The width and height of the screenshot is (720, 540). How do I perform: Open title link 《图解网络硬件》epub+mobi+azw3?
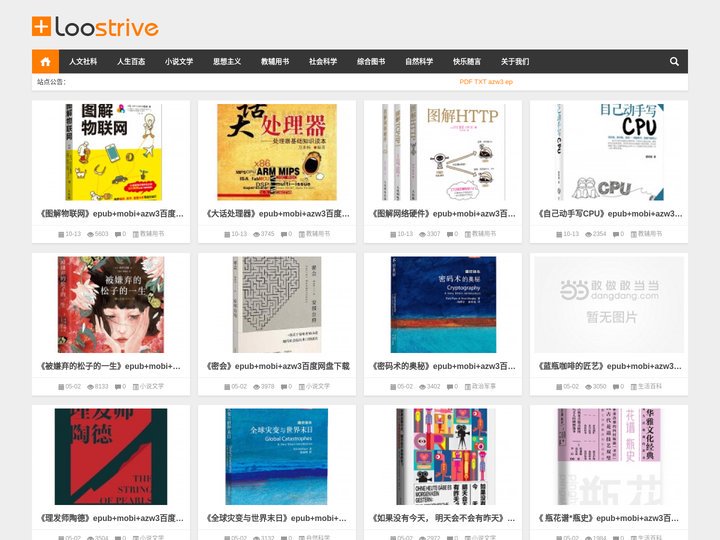(443, 214)
